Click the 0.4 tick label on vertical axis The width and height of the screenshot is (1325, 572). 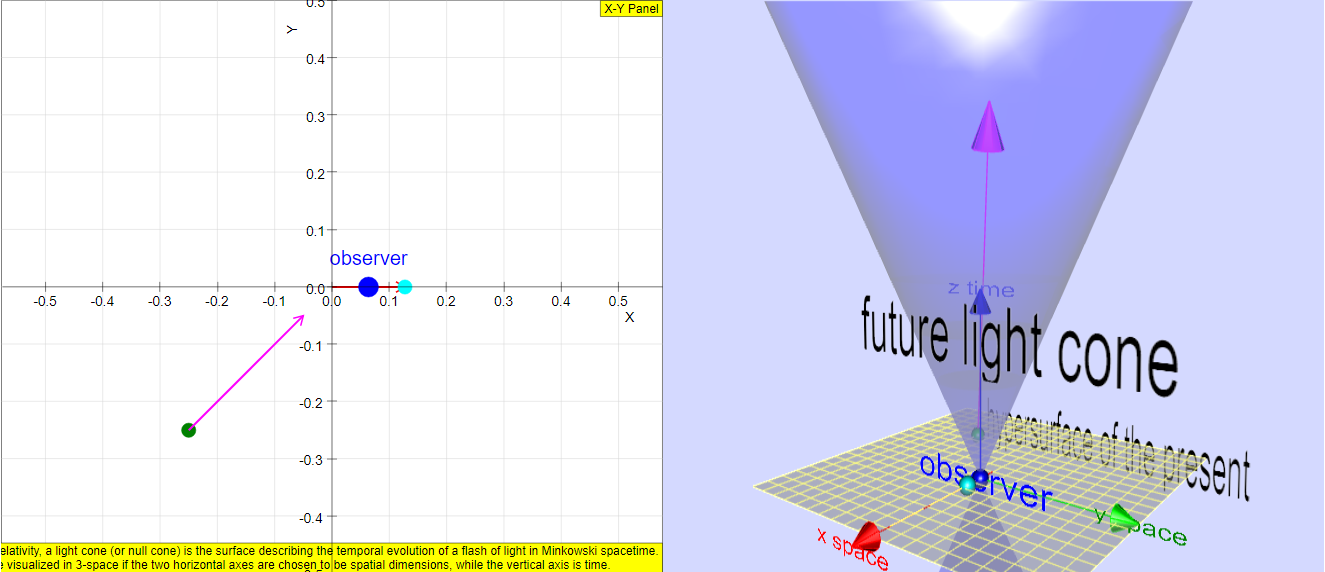pos(316,58)
